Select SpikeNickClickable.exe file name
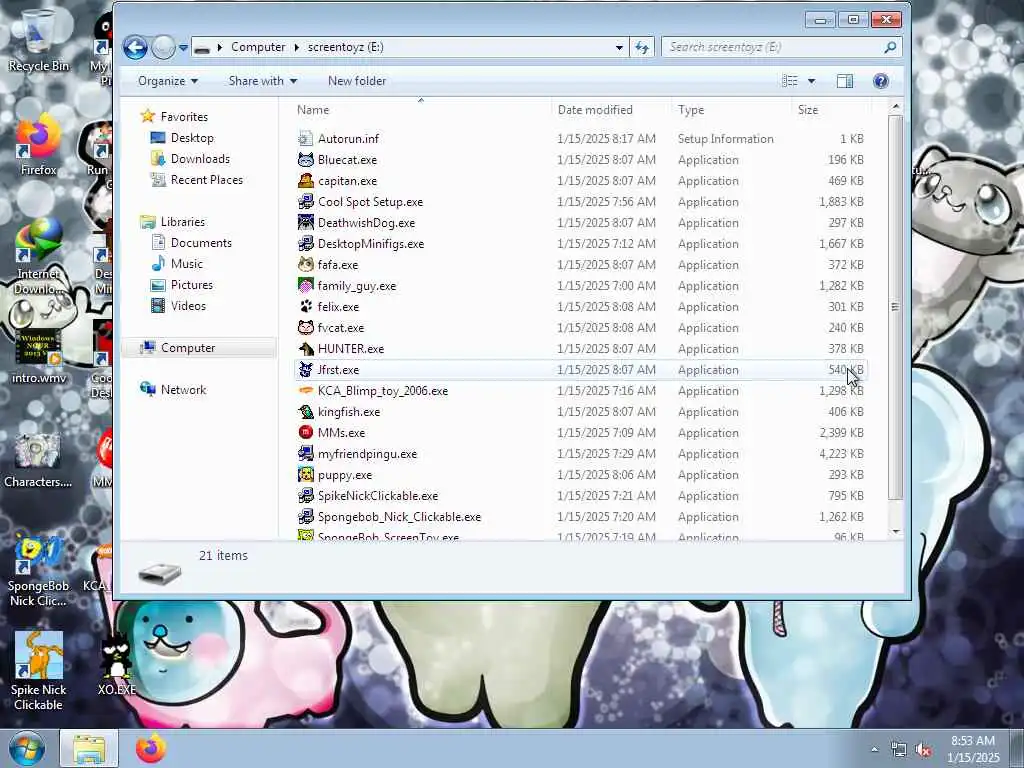The width and height of the screenshot is (1024, 768). pos(378,496)
